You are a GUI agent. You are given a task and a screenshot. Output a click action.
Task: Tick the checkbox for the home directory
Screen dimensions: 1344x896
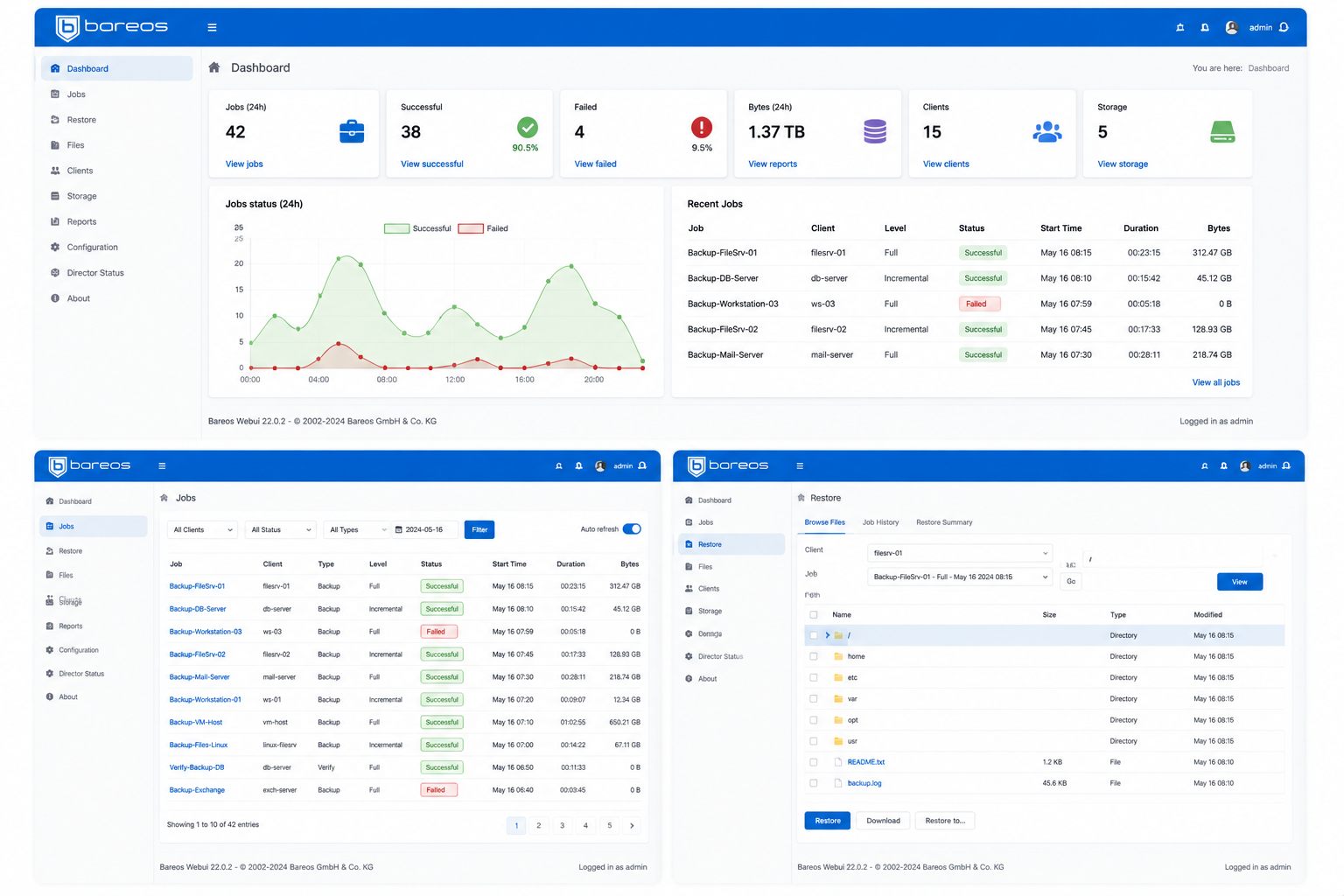[814, 656]
